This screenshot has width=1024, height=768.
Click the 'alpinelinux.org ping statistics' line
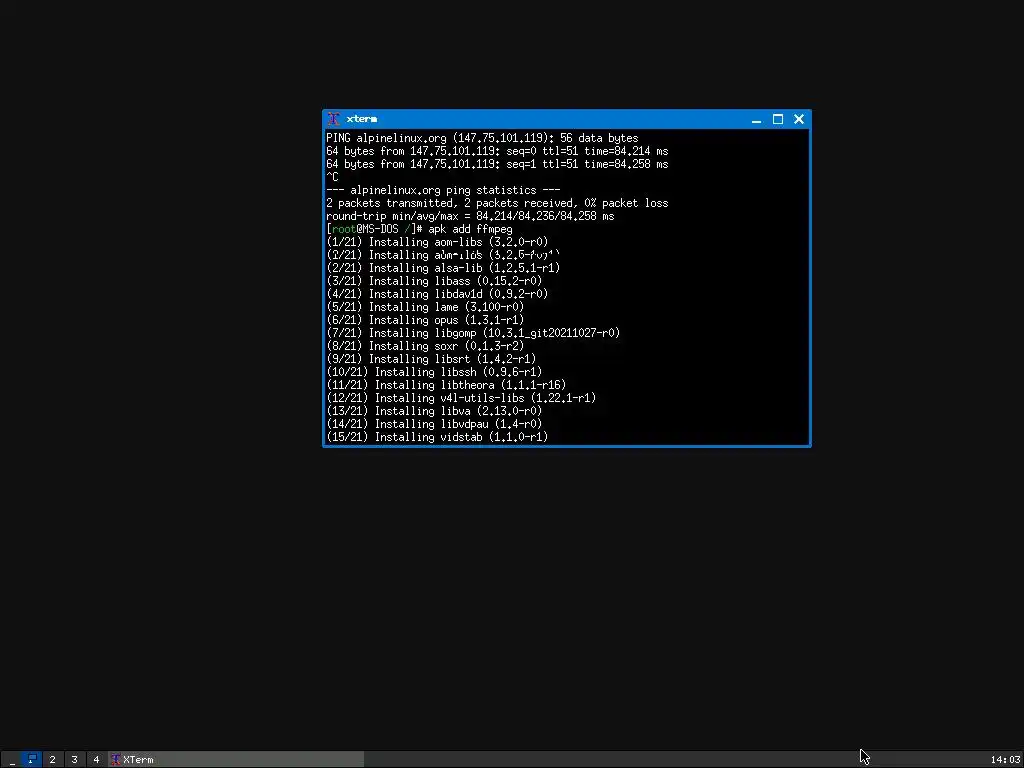click(x=443, y=190)
